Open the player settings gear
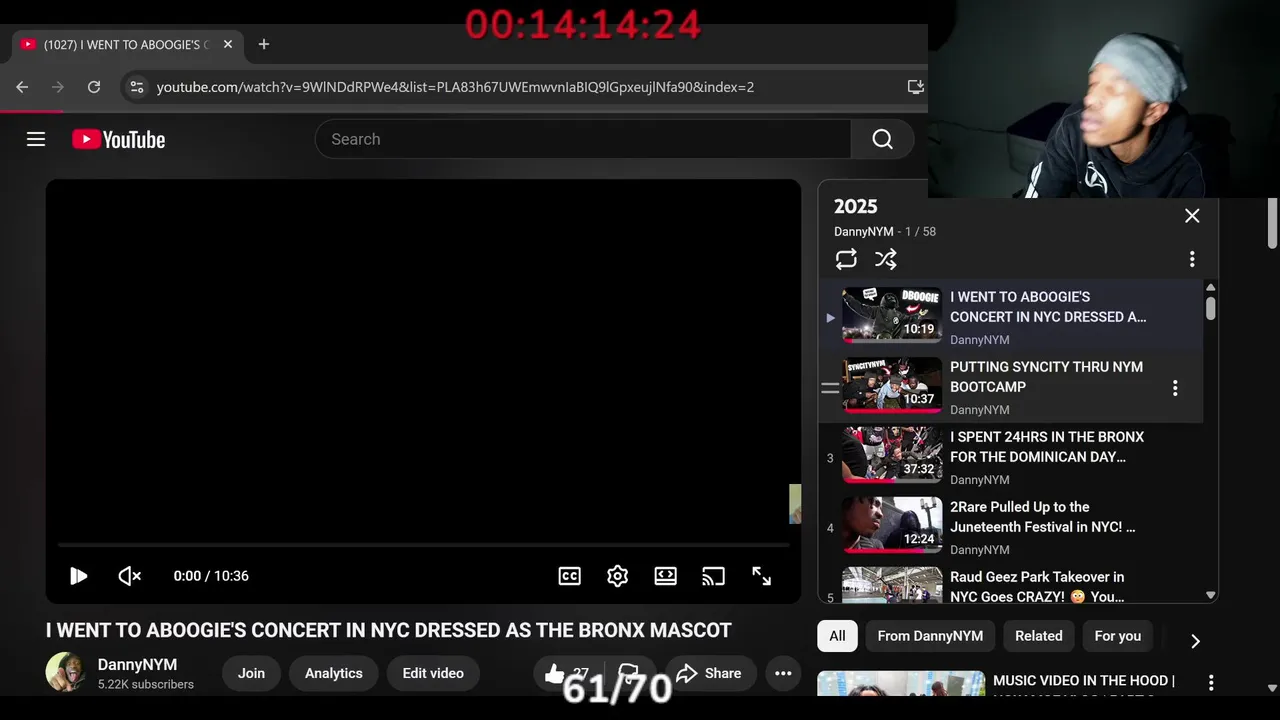Image resolution: width=1280 pixels, height=720 pixels. click(617, 576)
